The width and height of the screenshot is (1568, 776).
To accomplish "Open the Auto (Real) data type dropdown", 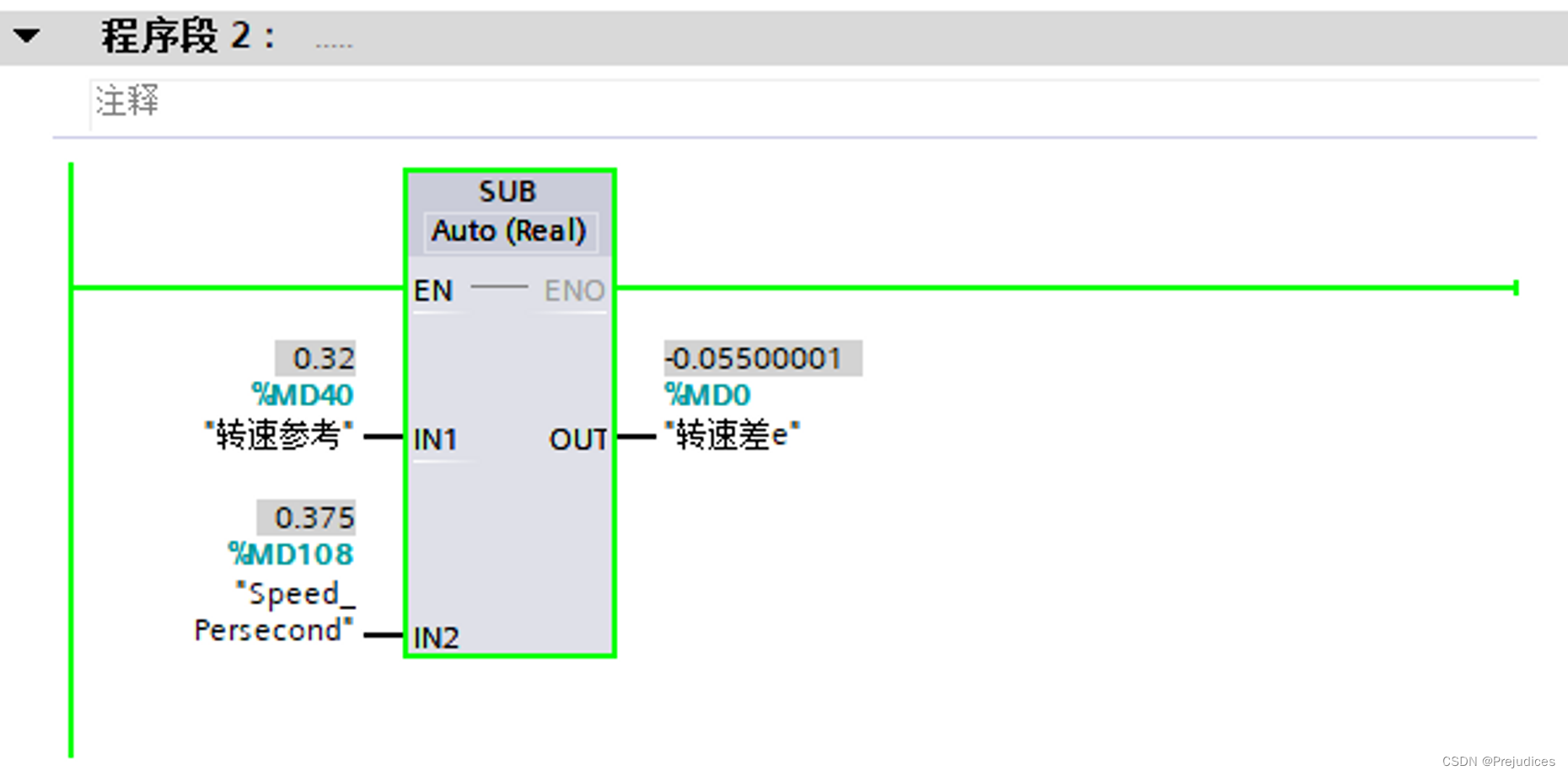I will [x=509, y=231].
